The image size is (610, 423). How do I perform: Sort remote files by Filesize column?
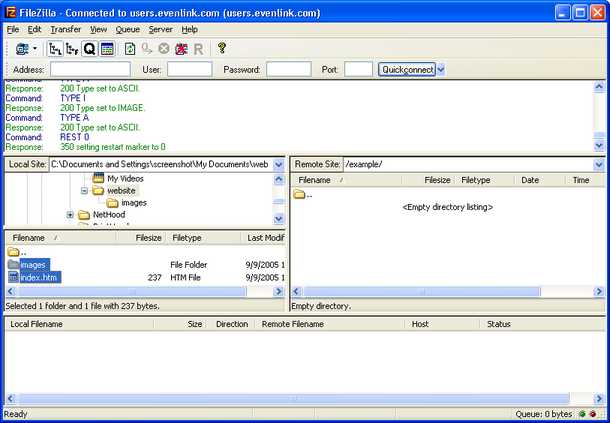tap(430, 180)
